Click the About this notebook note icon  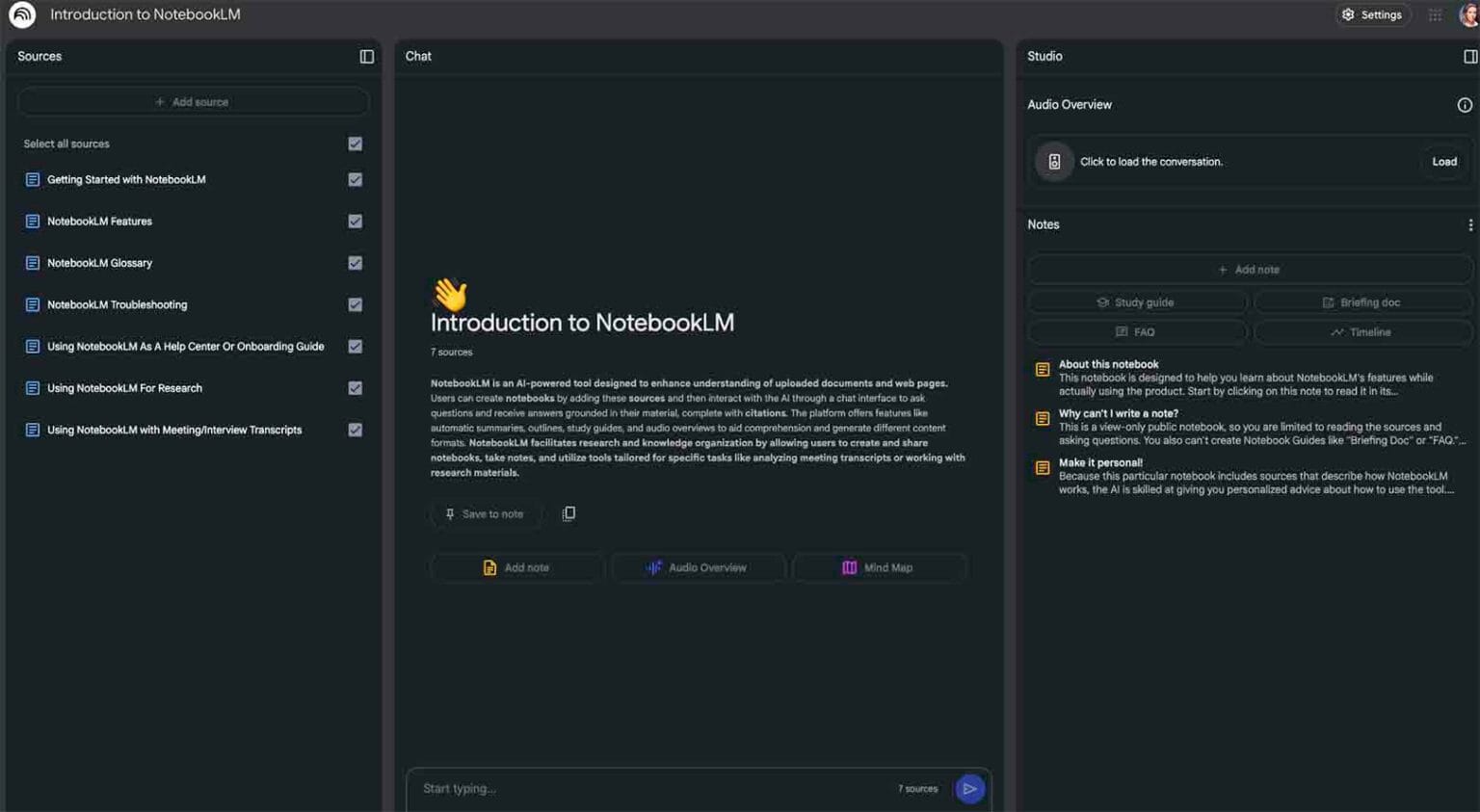pyautogui.click(x=1043, y=369)
